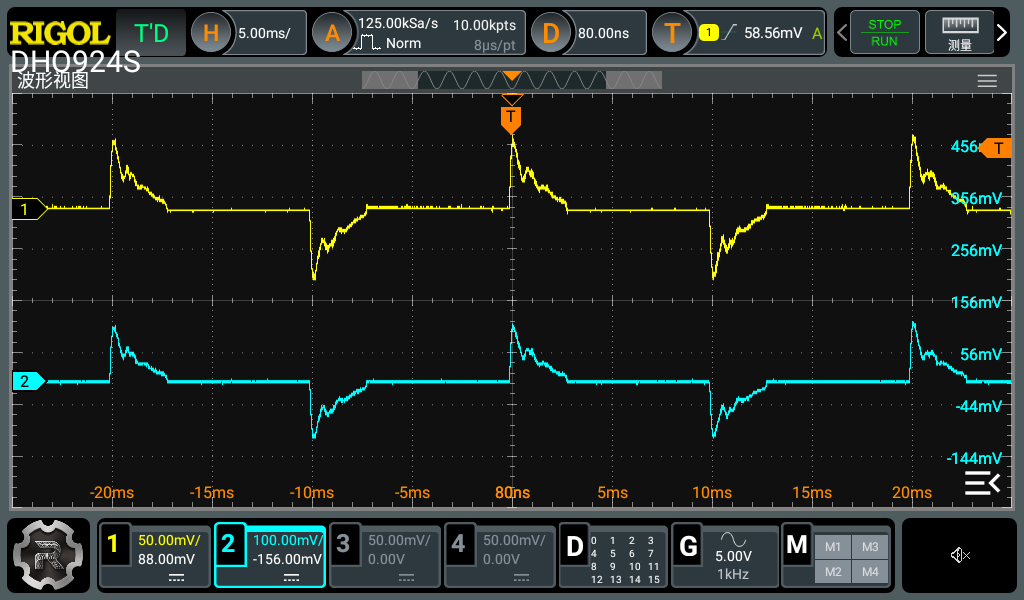
Task: Enable channel 3 from the bottom bar
Action: click(x=343, y=543)
